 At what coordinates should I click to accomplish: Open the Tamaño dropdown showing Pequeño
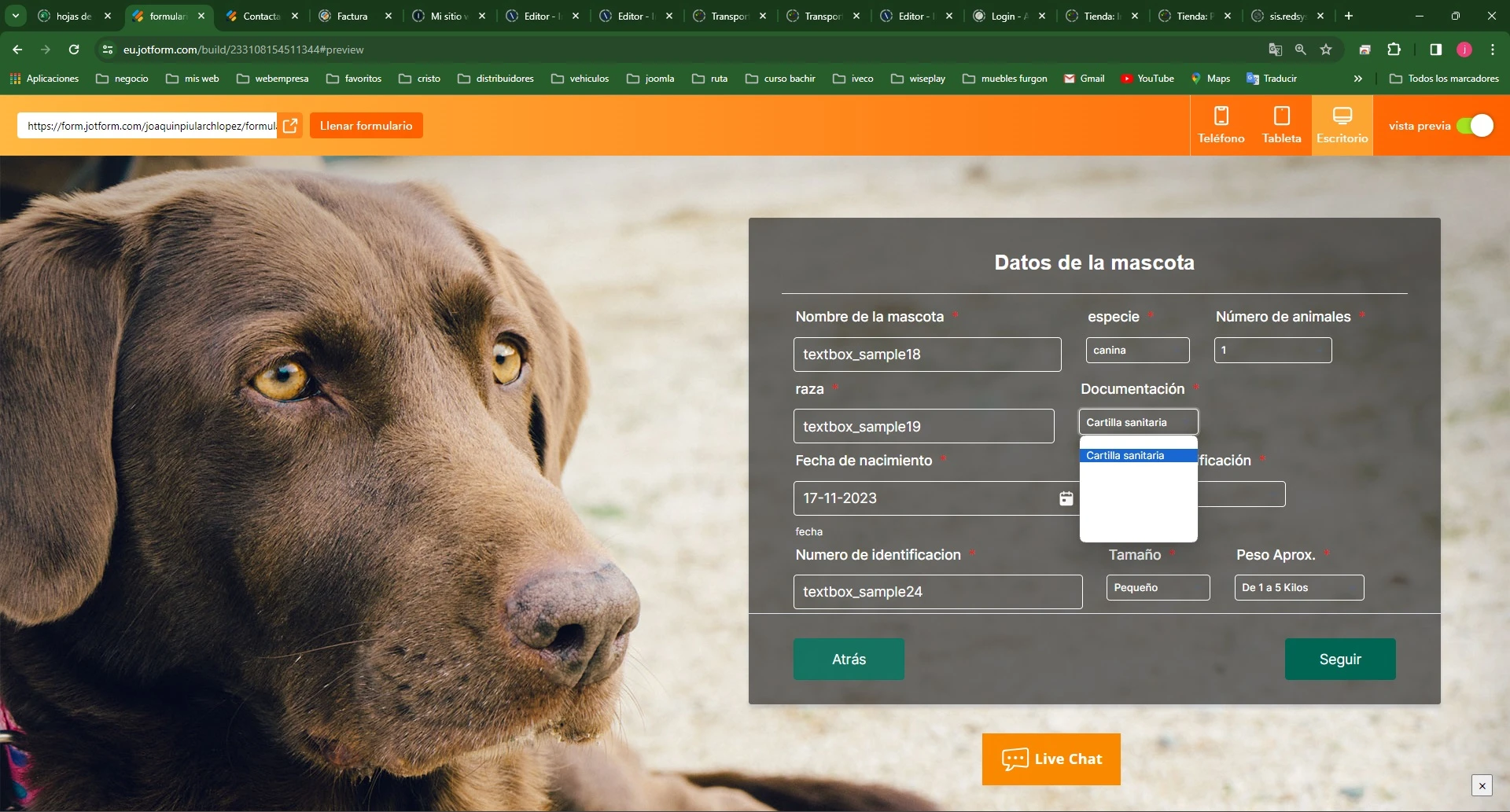pyautogui.click(x=1157, y=587)
